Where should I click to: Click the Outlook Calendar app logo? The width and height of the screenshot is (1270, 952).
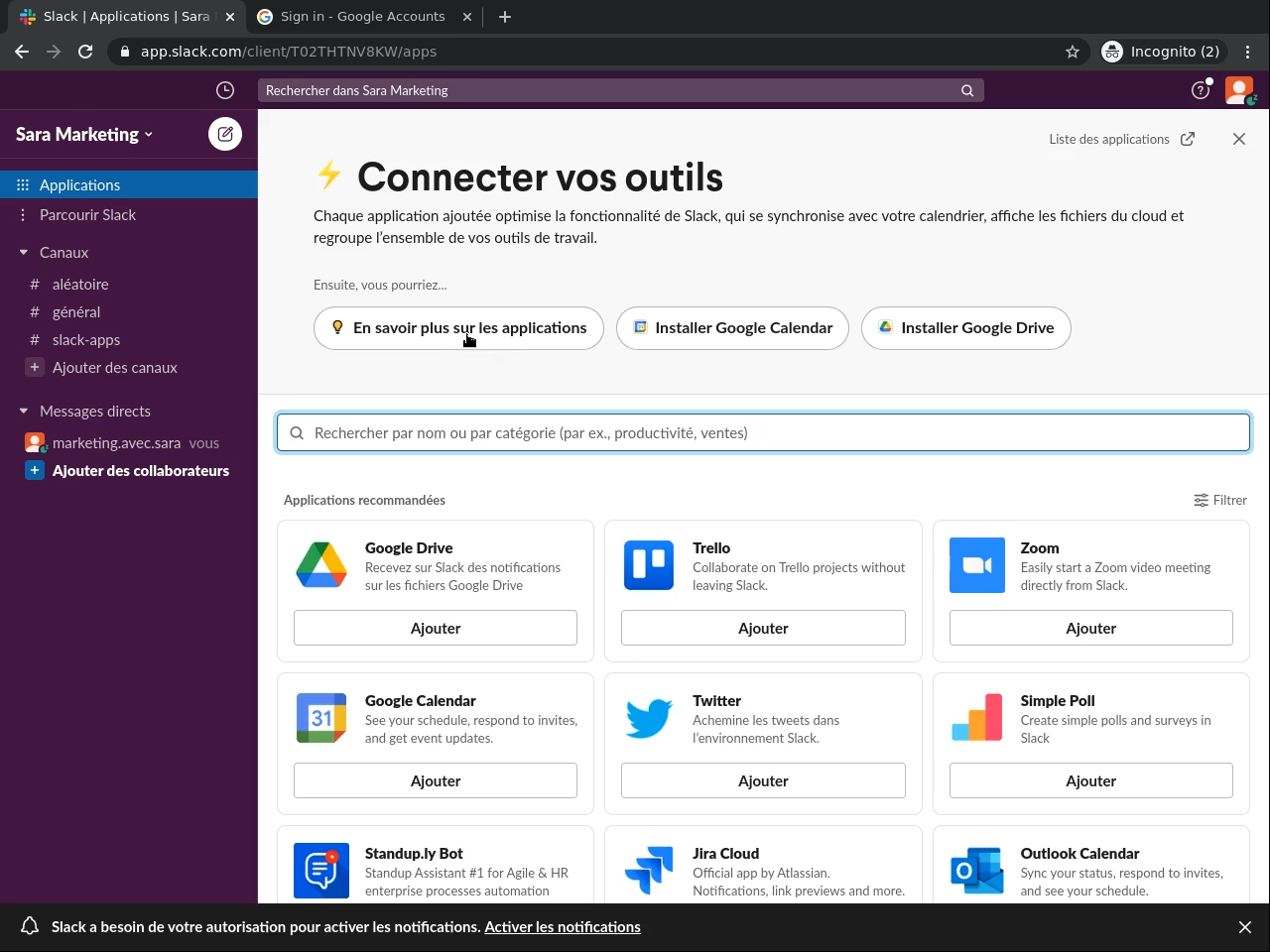[977, 871]
